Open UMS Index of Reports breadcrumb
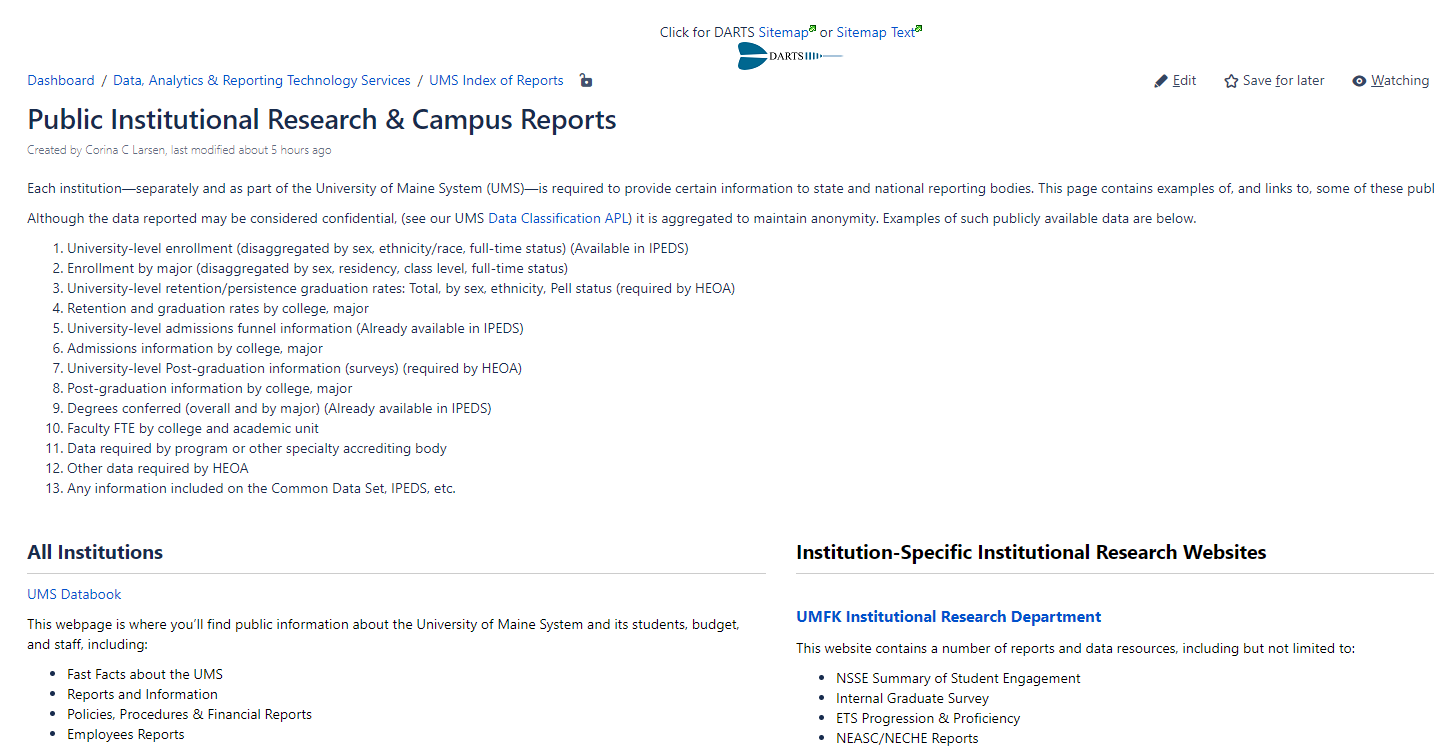Screen dimensions: 1434x752 point(497,81)
